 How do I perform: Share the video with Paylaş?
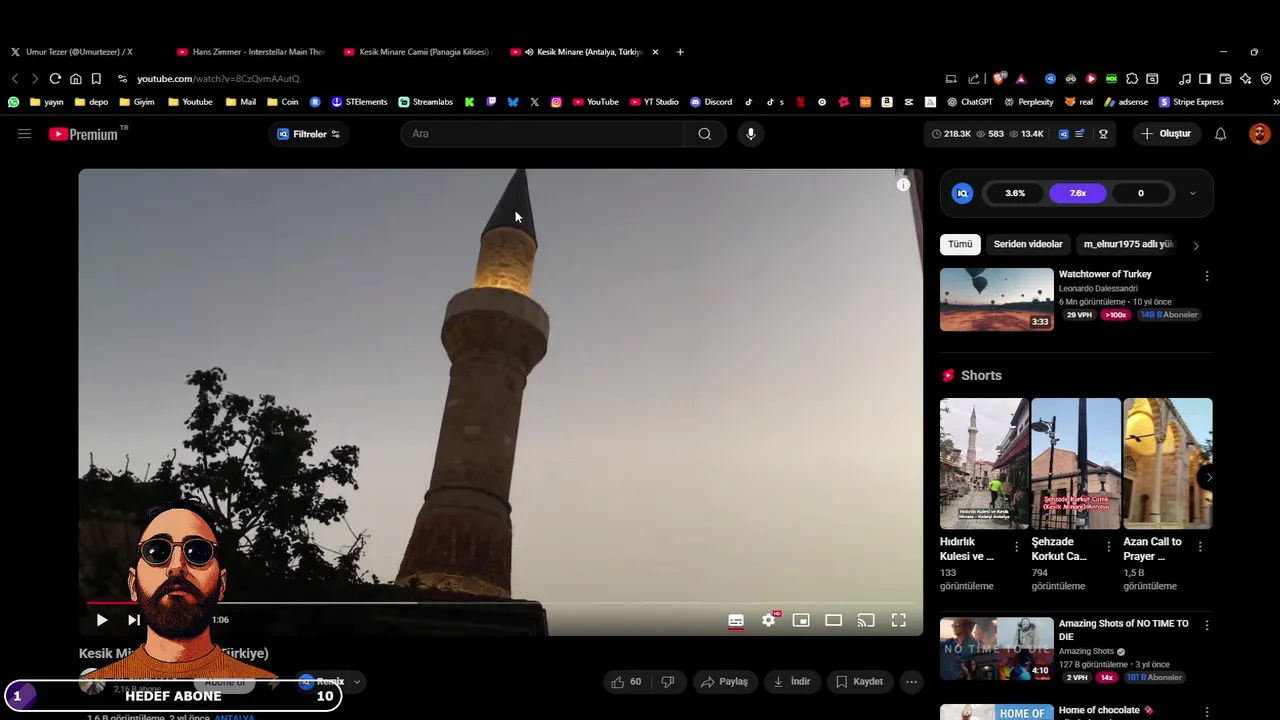click(x=725, y=682)
